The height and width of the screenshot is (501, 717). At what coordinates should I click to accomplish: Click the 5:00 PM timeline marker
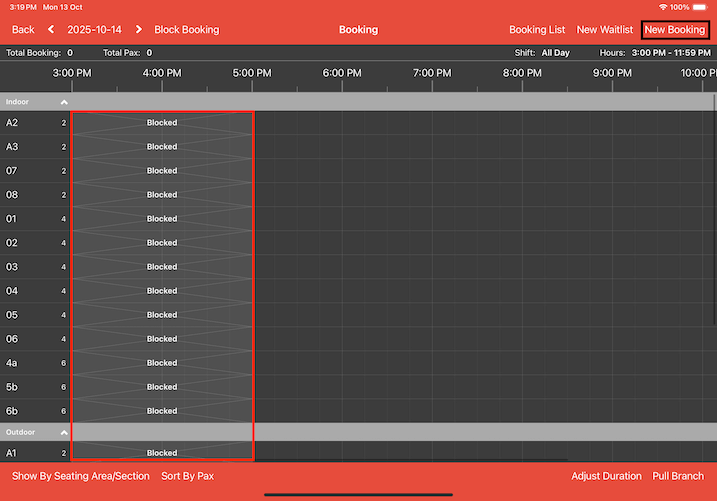coord(252,73)
